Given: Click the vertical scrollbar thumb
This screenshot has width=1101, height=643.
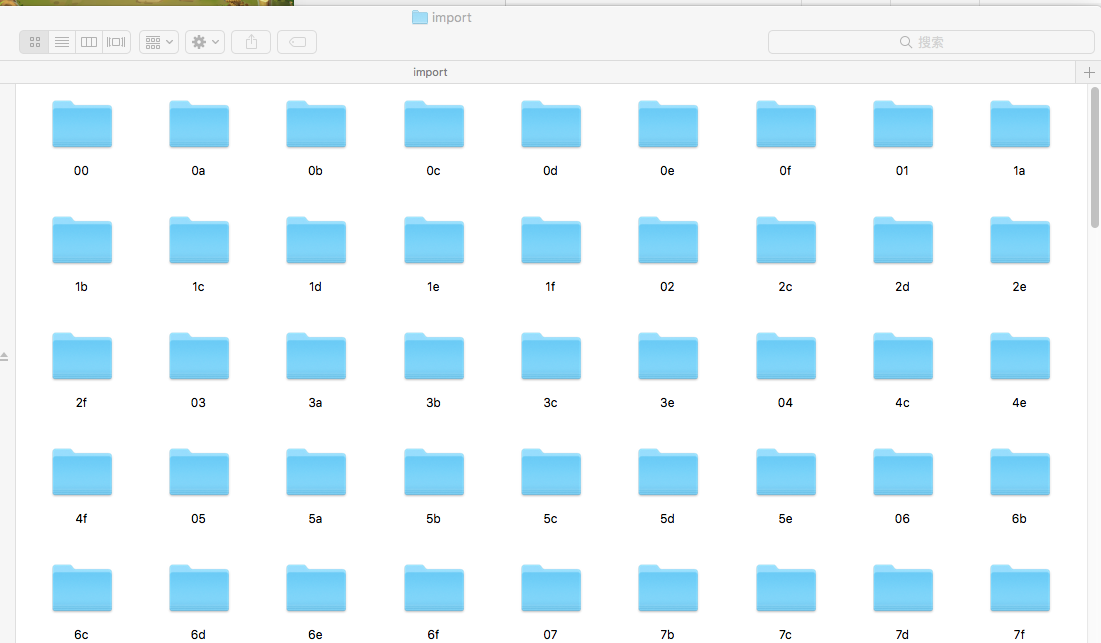Looking at the screenshot, I should [1095, 157].
